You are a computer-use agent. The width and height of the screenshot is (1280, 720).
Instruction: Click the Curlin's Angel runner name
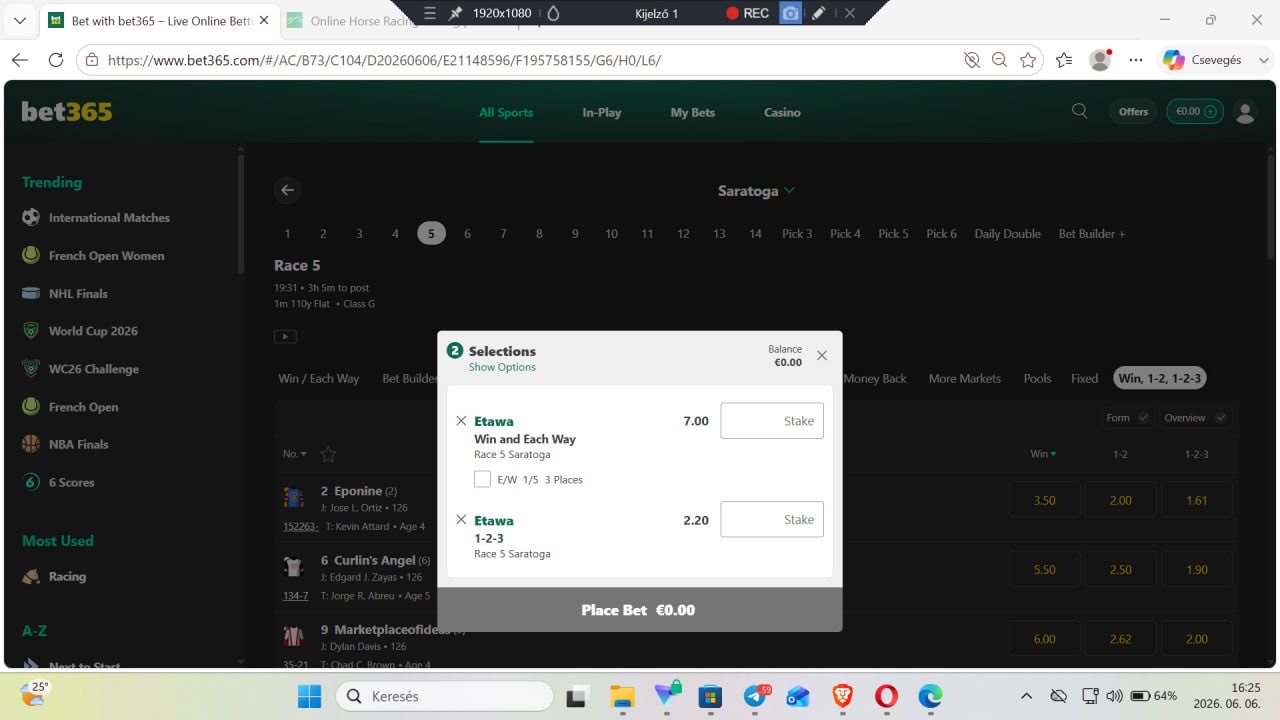375,561
